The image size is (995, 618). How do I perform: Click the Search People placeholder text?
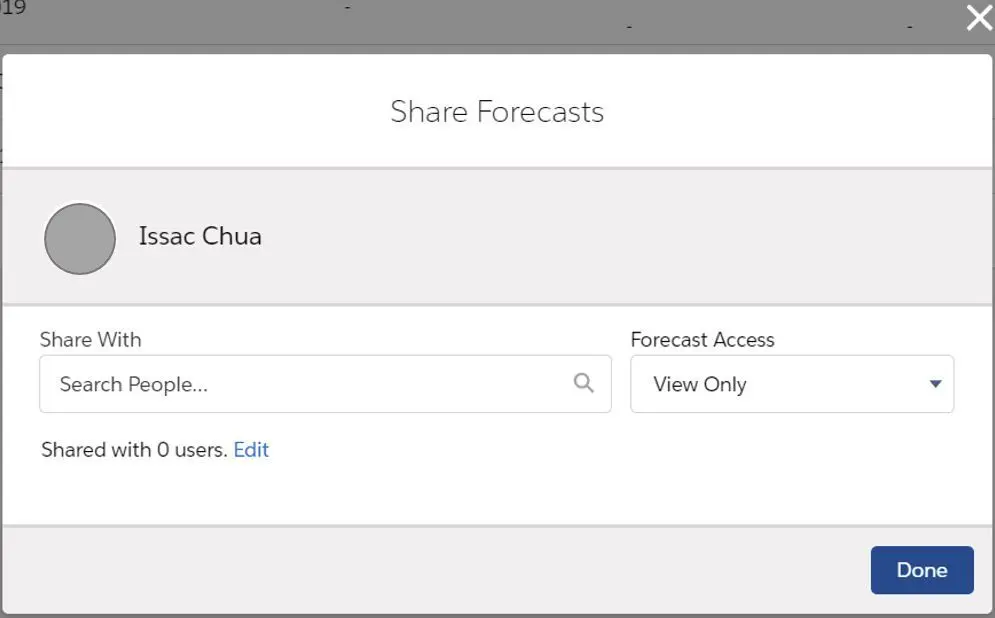point(133,384)
